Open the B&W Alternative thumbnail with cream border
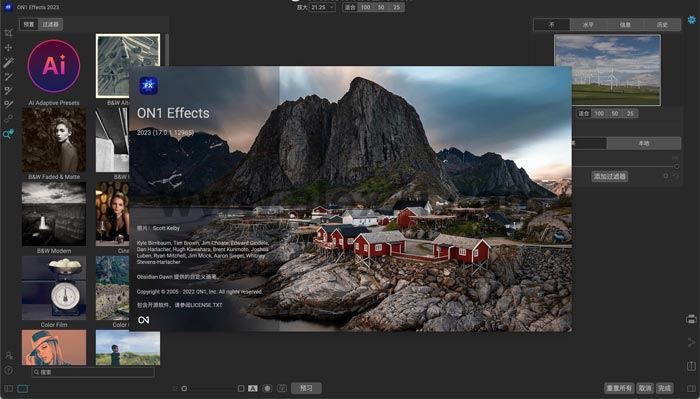700x399 pixels. pos(128,66)
